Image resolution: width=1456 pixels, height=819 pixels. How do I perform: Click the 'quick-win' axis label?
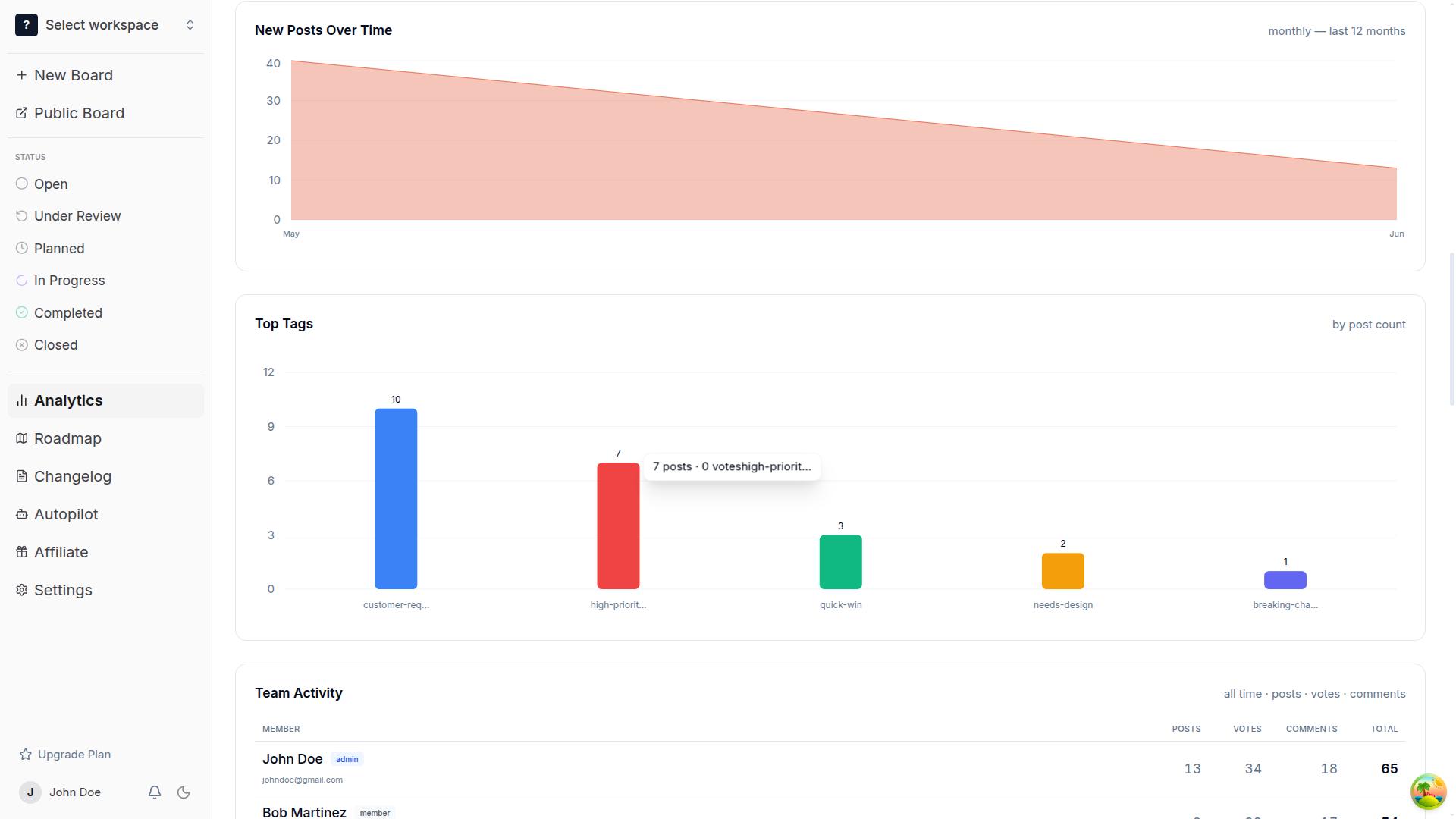click(840, 605)
